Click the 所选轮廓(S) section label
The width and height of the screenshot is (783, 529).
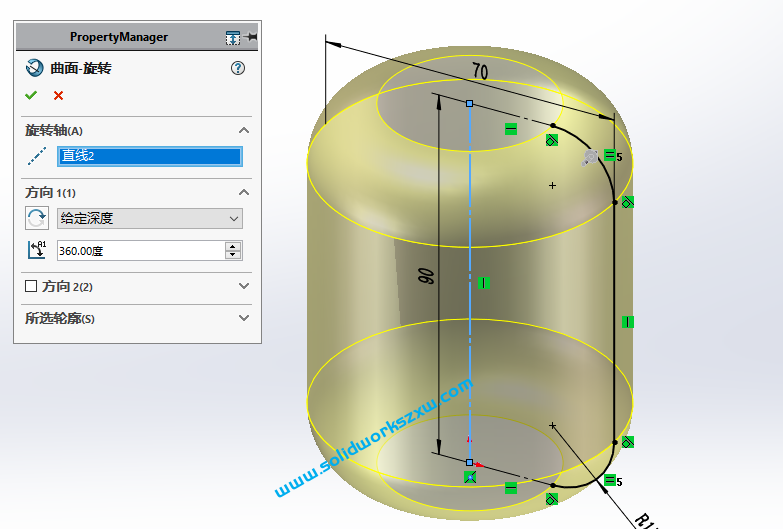(x=60, y=318)
